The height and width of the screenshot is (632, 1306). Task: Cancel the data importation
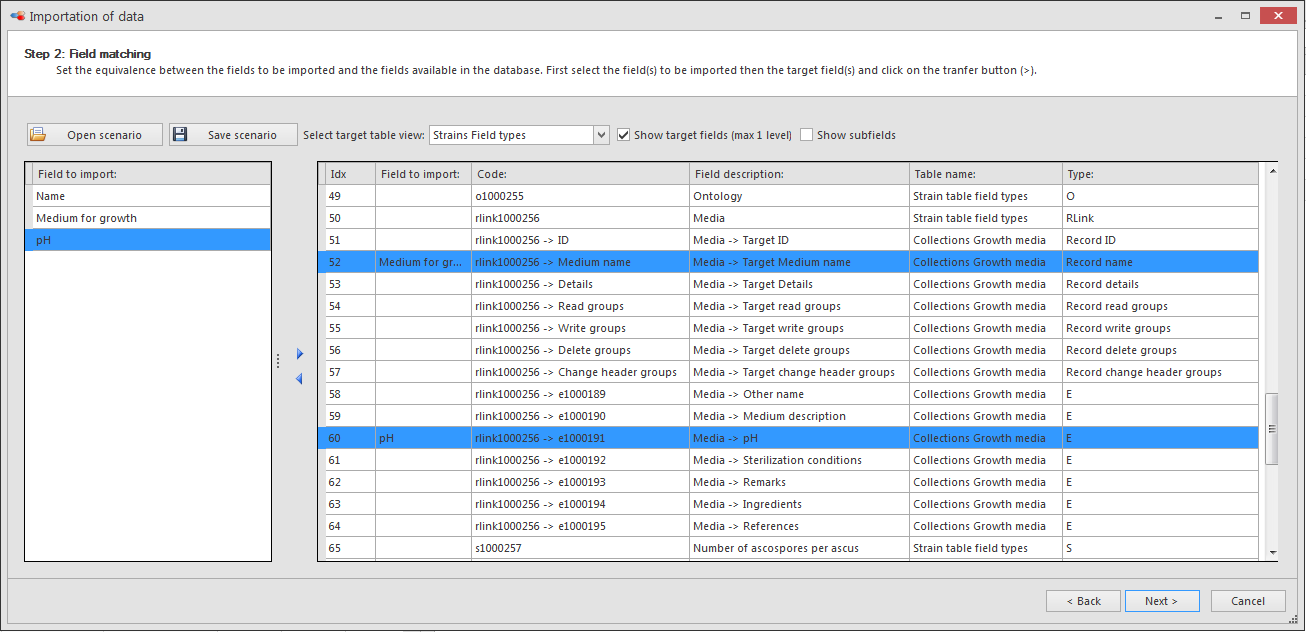tap(1248, 601)
